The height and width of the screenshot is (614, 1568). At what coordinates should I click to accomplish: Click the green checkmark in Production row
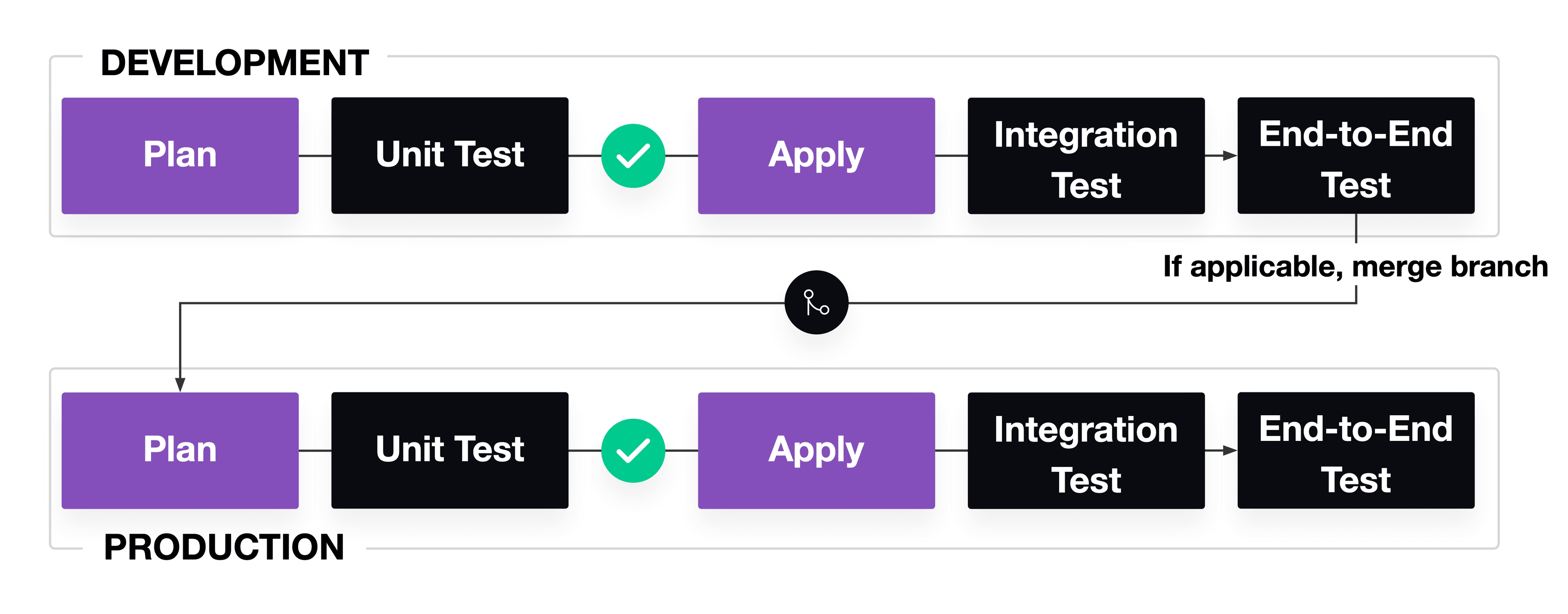(633, 450)
